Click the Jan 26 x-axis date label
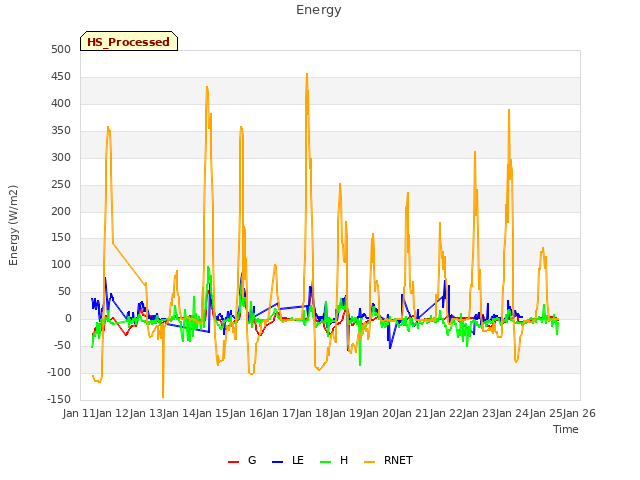Screen dimensions: 640x480 coord(579,413)
